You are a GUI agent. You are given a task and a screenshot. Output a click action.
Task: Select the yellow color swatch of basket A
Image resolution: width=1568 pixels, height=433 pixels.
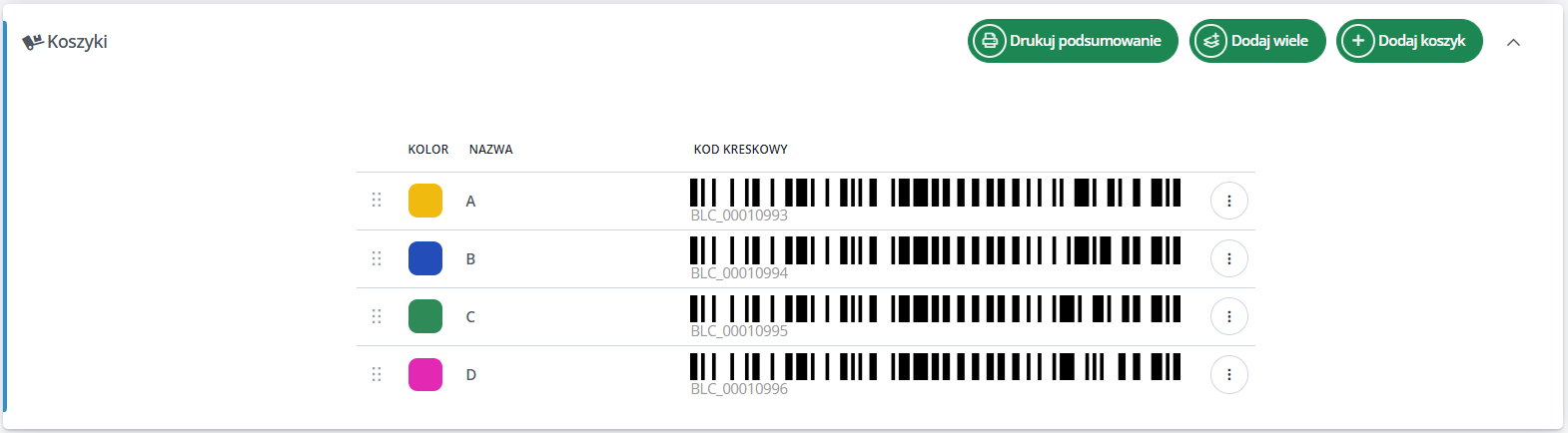tap(425, 201)
